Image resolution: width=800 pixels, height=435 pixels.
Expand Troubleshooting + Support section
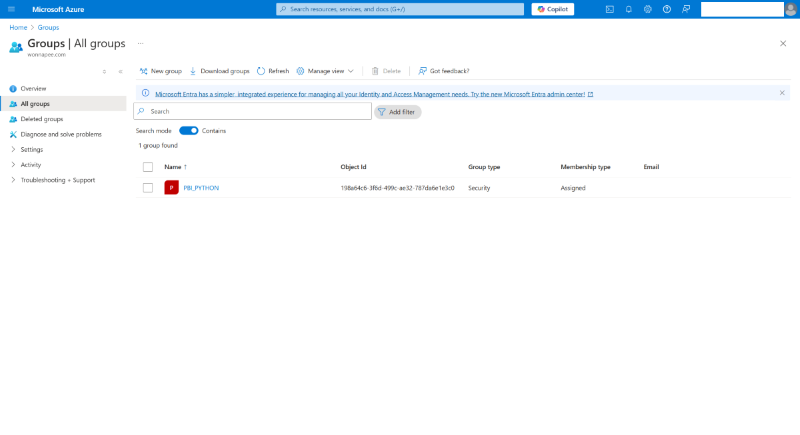(x=13, y=180)
